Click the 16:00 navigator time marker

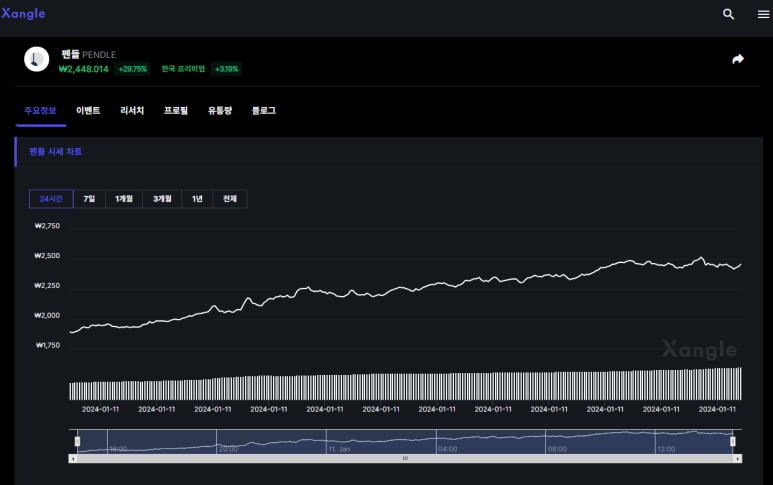point(118,449)
